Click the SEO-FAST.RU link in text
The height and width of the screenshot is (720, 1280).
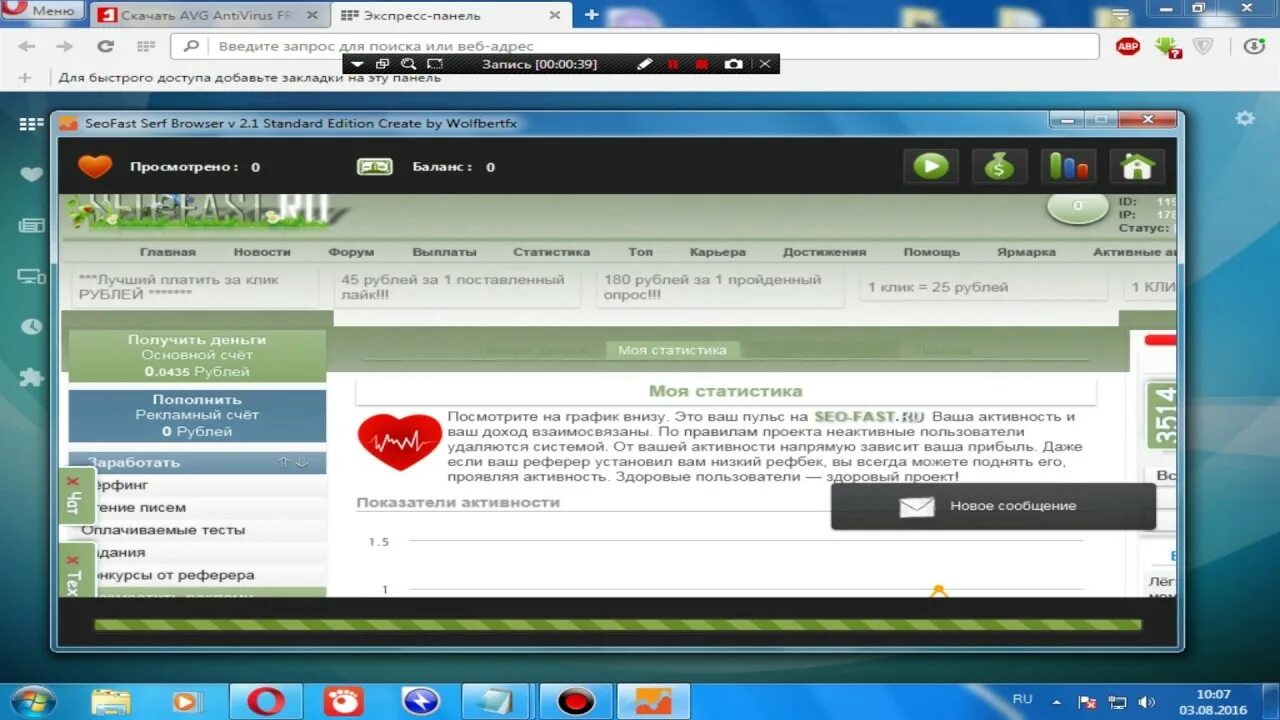[869, 416]
